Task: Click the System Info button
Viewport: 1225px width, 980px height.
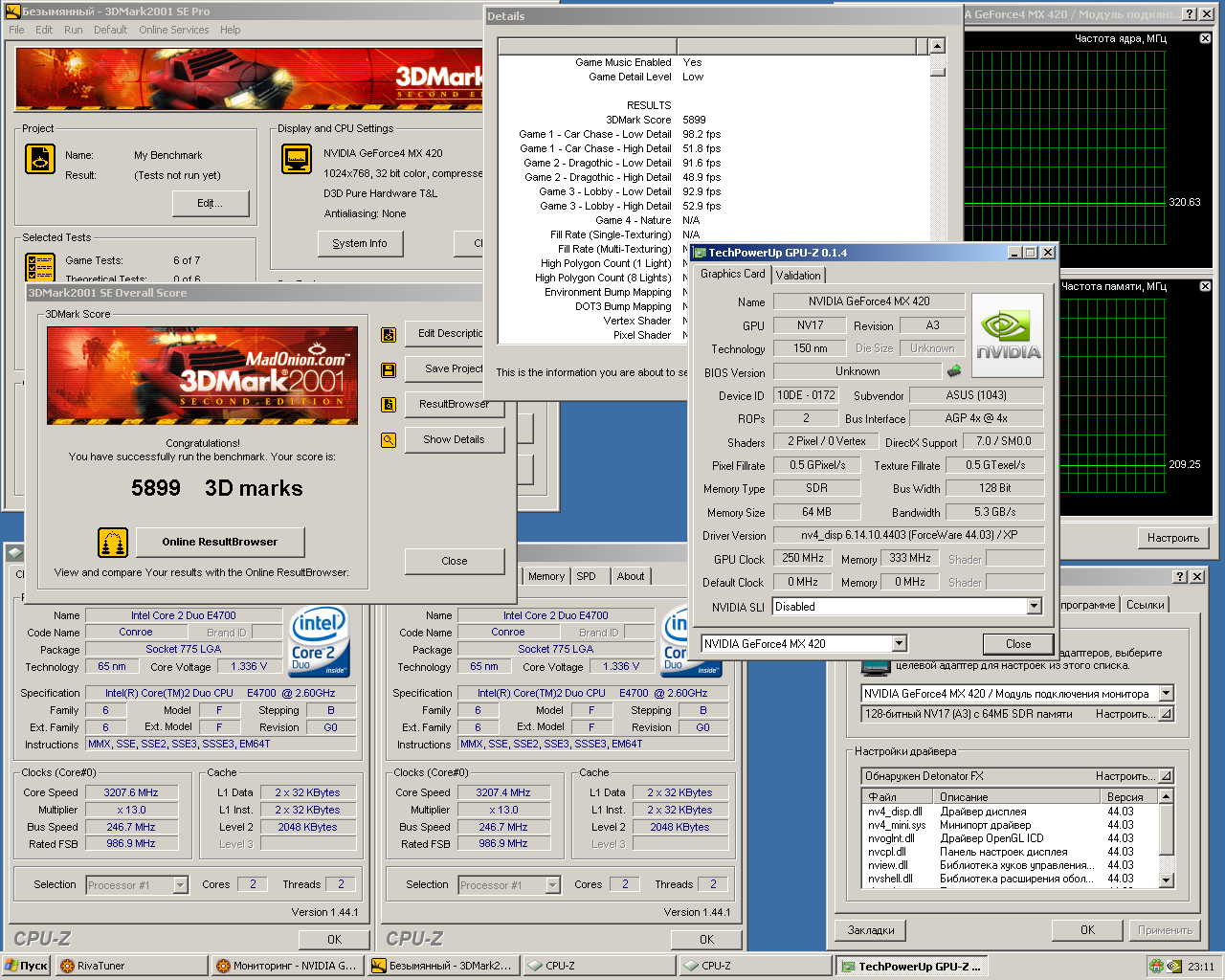Action: tap(360, 244)
